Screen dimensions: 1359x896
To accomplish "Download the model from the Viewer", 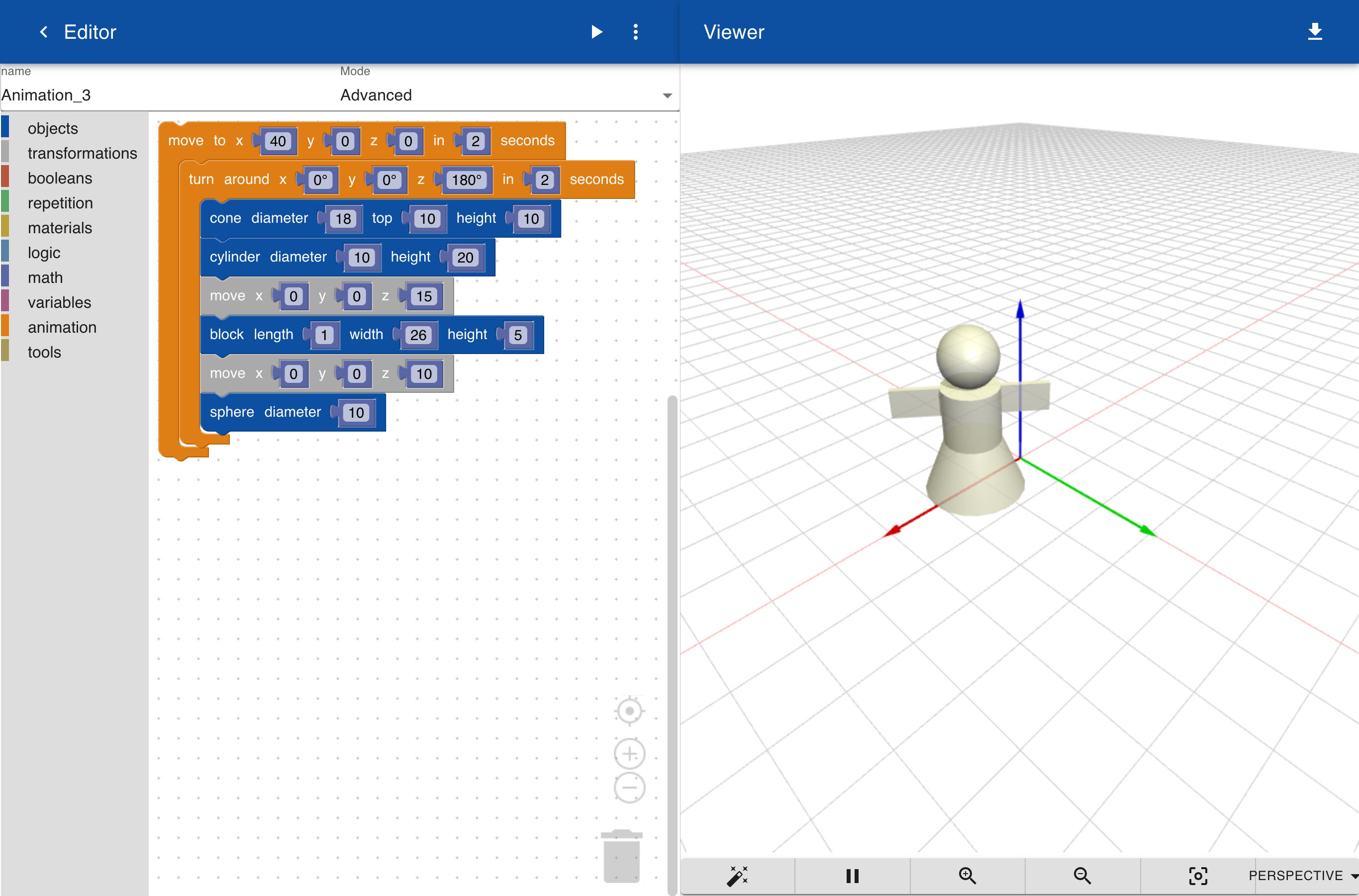I will [1315, 31].
